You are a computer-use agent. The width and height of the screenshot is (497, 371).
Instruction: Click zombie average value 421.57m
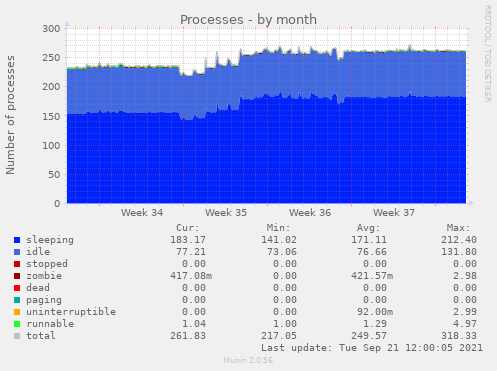[x=372, y=276]
